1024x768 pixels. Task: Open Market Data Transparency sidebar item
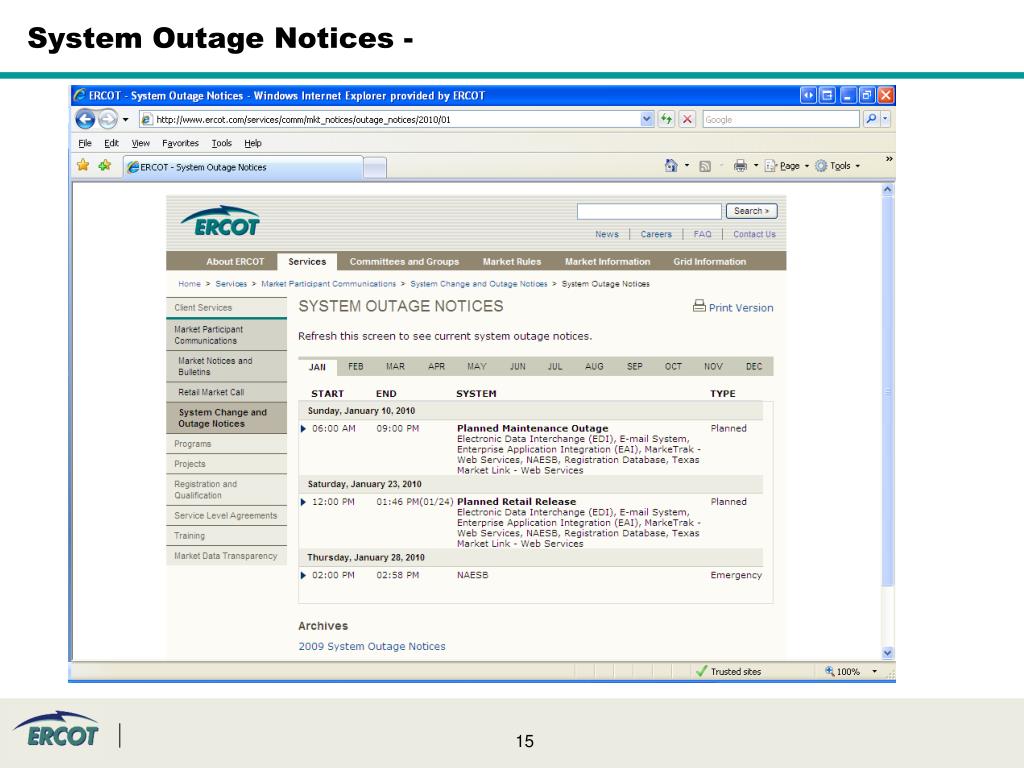[226, 556]
